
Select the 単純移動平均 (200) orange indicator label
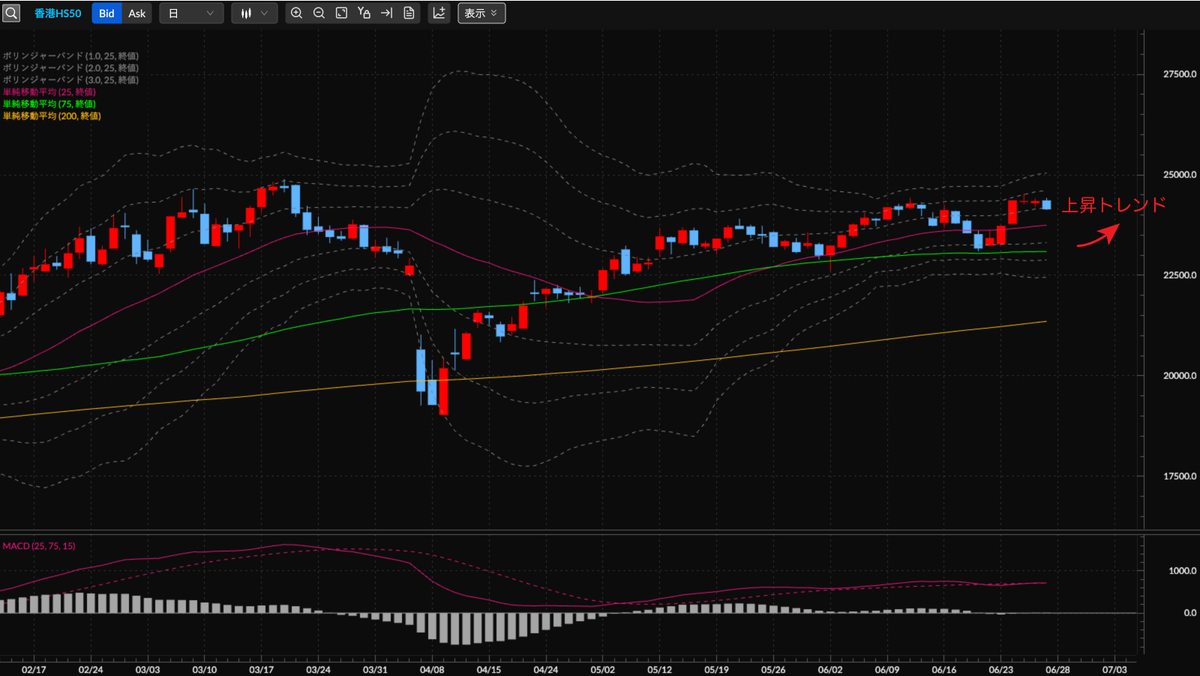pyautogui.click(x=50, y=116)
